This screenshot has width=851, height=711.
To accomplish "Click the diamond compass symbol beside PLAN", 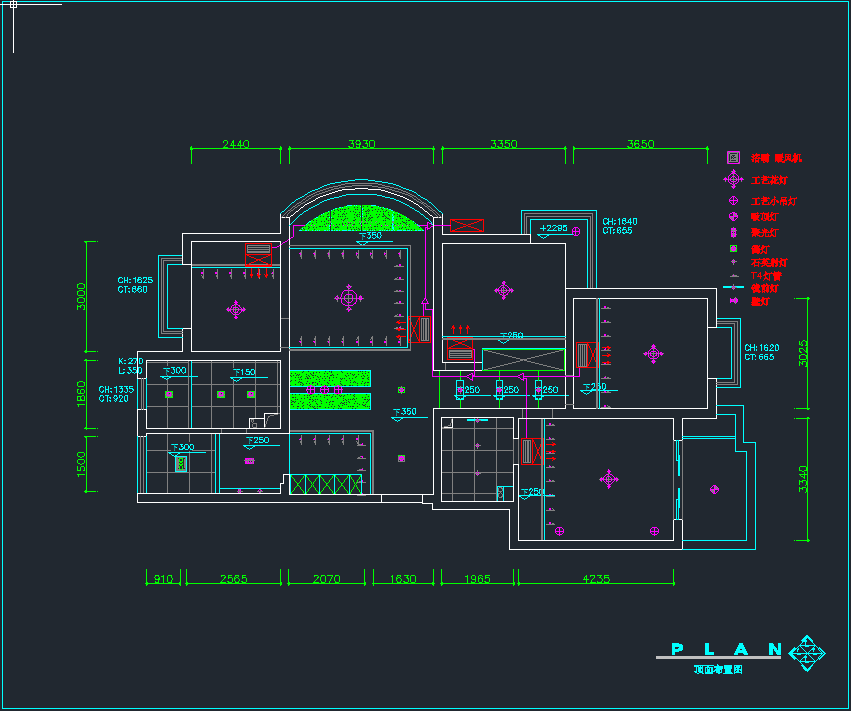I will 807,653.
